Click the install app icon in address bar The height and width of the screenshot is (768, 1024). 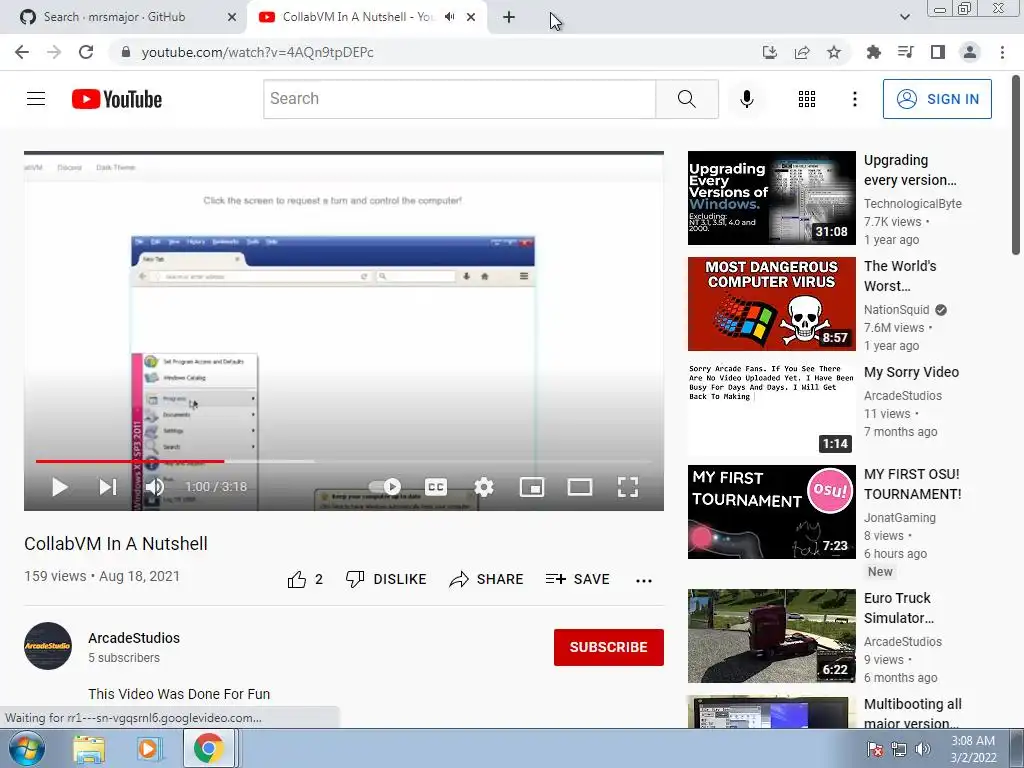770,52
